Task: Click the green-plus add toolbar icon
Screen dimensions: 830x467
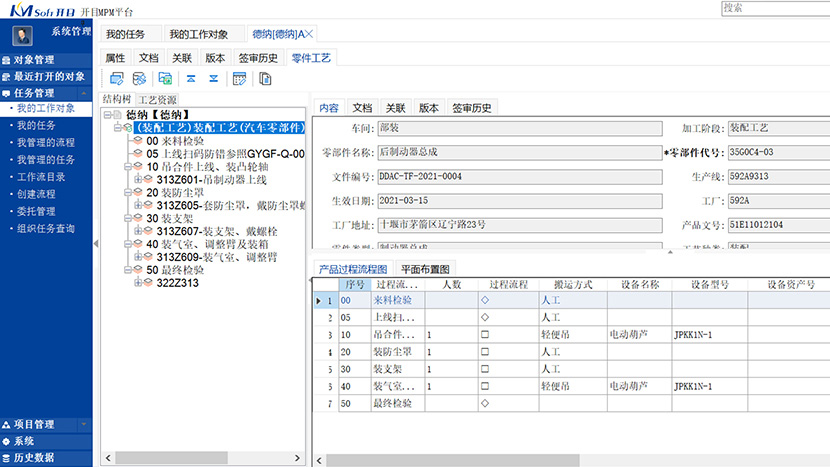Action: [164, 78]
